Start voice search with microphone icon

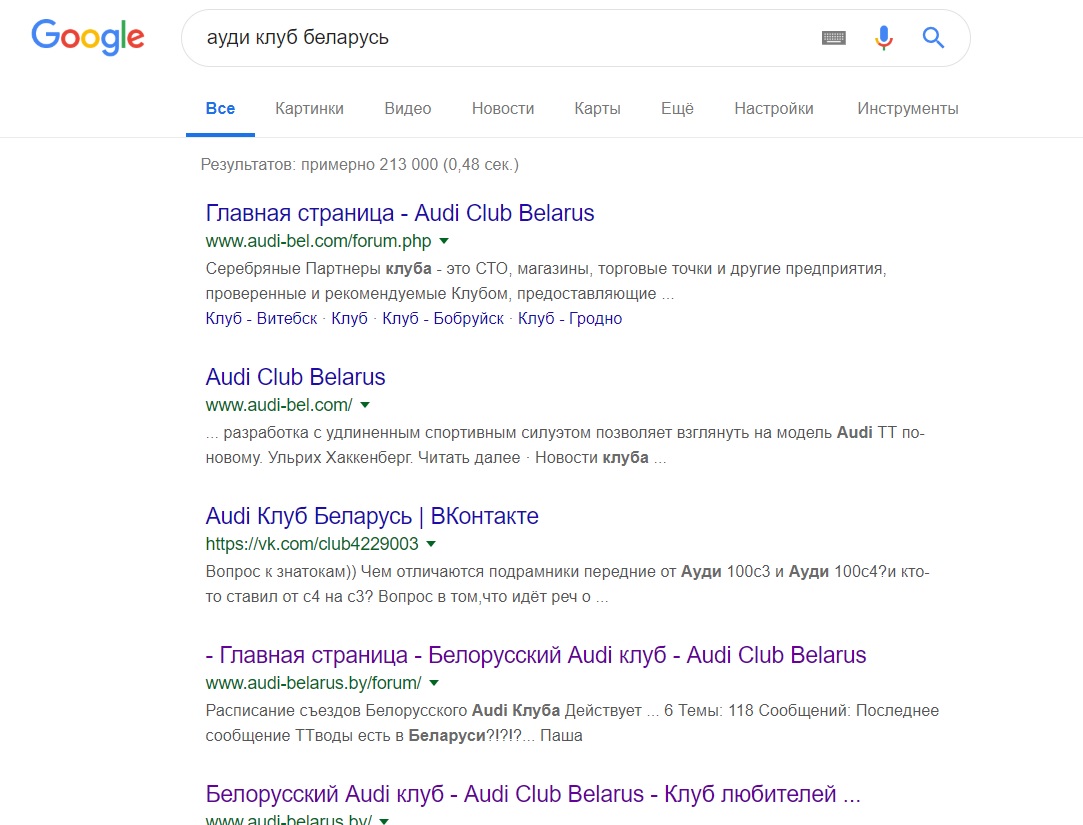(x=883, y=37)
